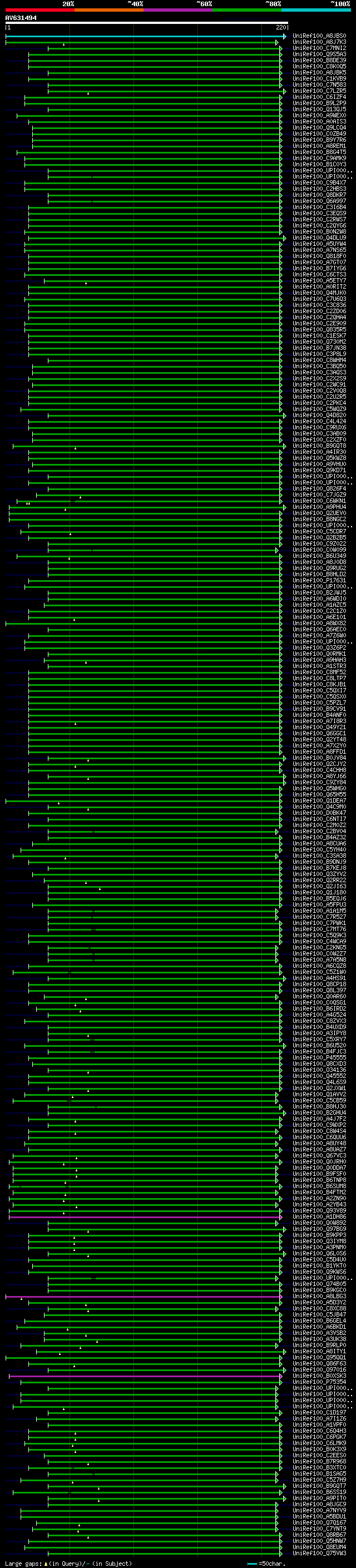Click the cyan alignment bar for UniRef100_A8JBS0
Screen dimensions: 356x1568
pyautogui.click(x=145, y=37)
